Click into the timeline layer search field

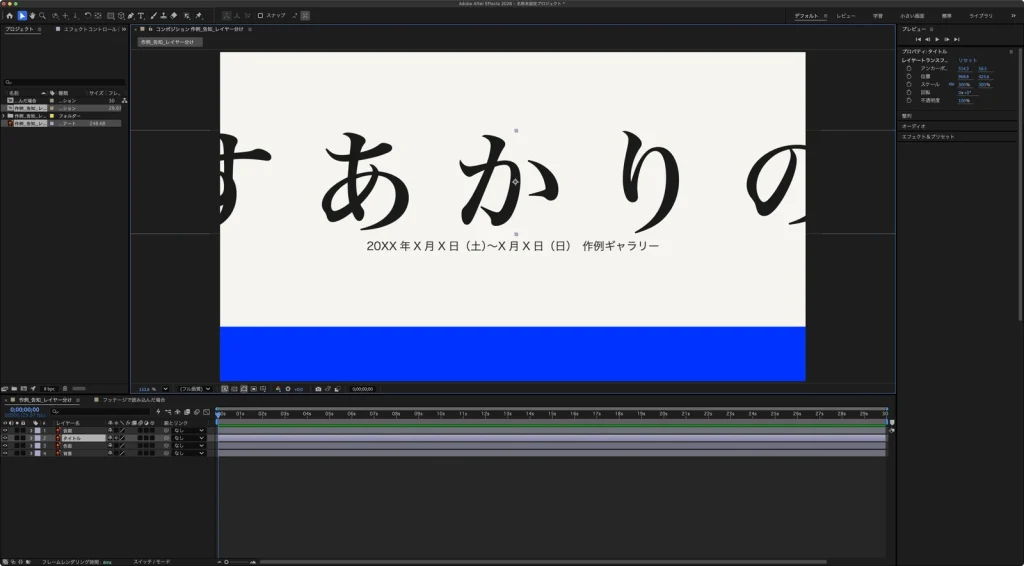point(100,411)
